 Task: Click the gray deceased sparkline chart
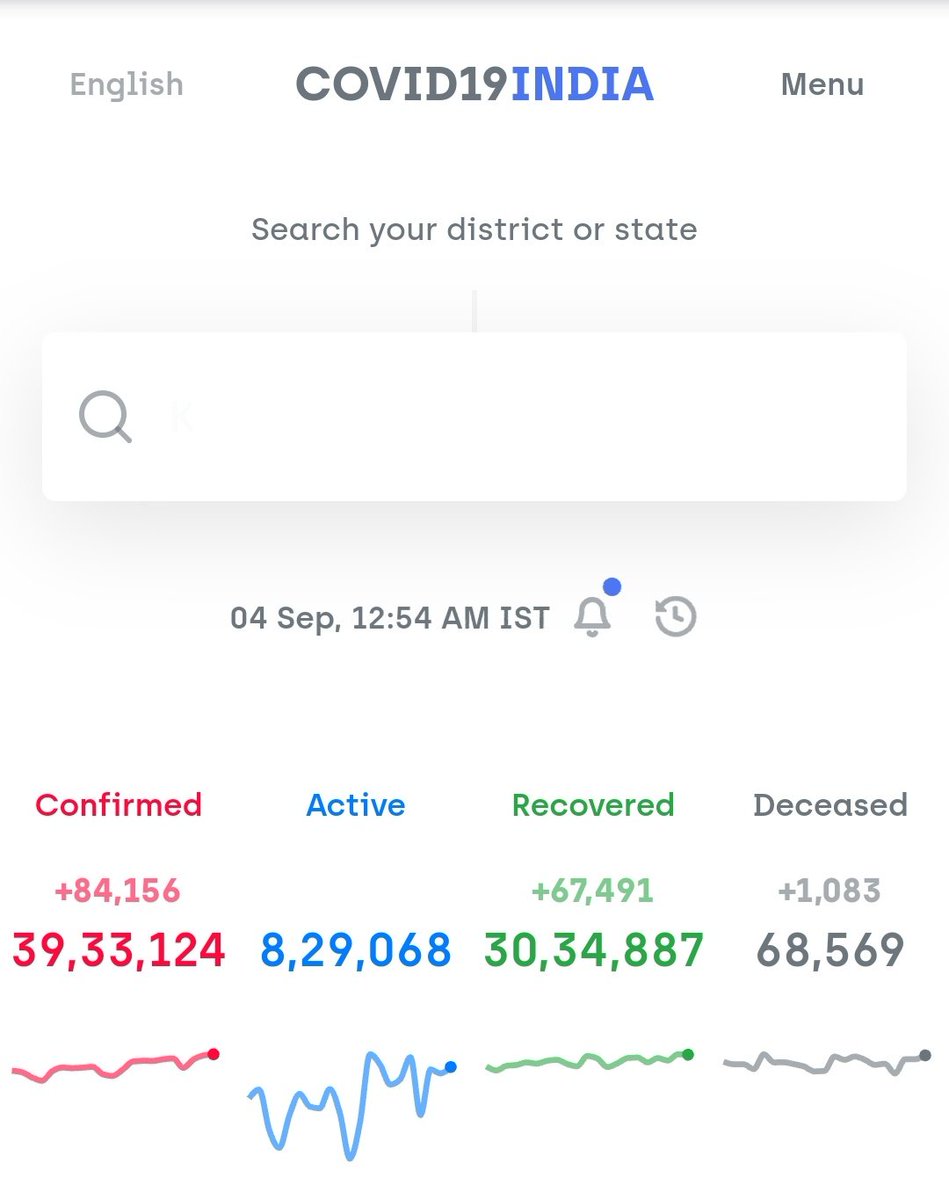(x=827, y=1062)
